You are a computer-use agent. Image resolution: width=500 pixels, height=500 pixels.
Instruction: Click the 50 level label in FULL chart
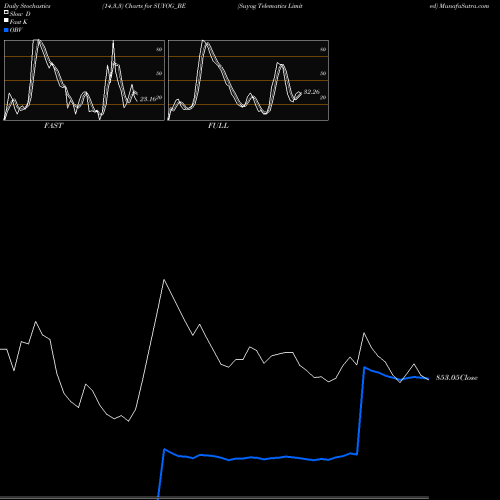[x=323, y=73]
